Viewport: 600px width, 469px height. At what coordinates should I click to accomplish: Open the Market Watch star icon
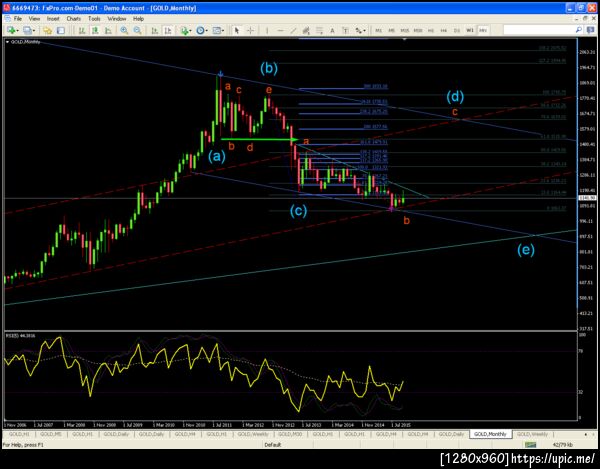(47, 30)
